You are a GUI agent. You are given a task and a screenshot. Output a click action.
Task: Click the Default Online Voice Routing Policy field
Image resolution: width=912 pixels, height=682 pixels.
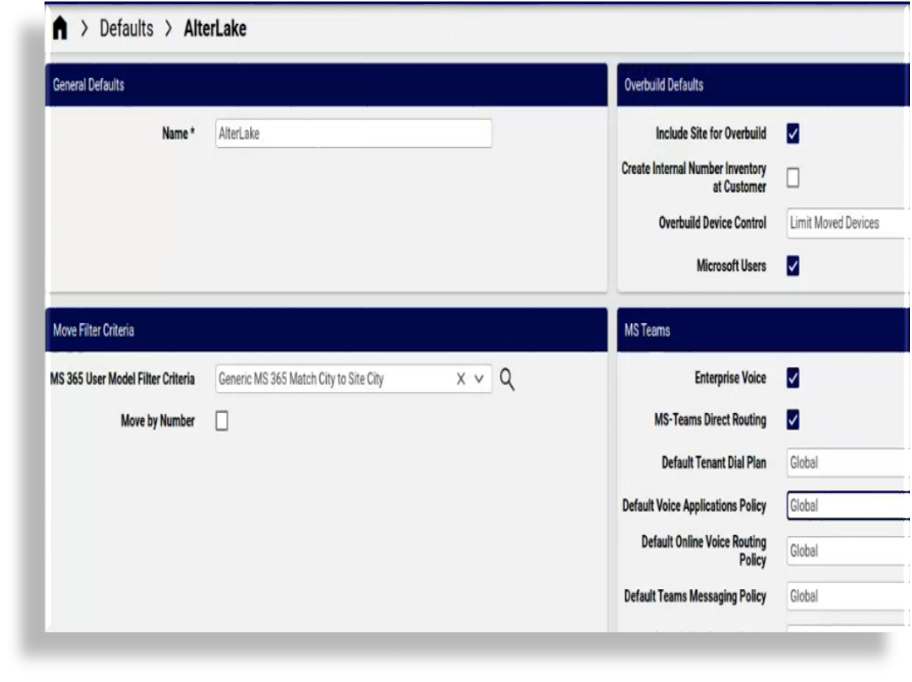(x=845, y=551)
